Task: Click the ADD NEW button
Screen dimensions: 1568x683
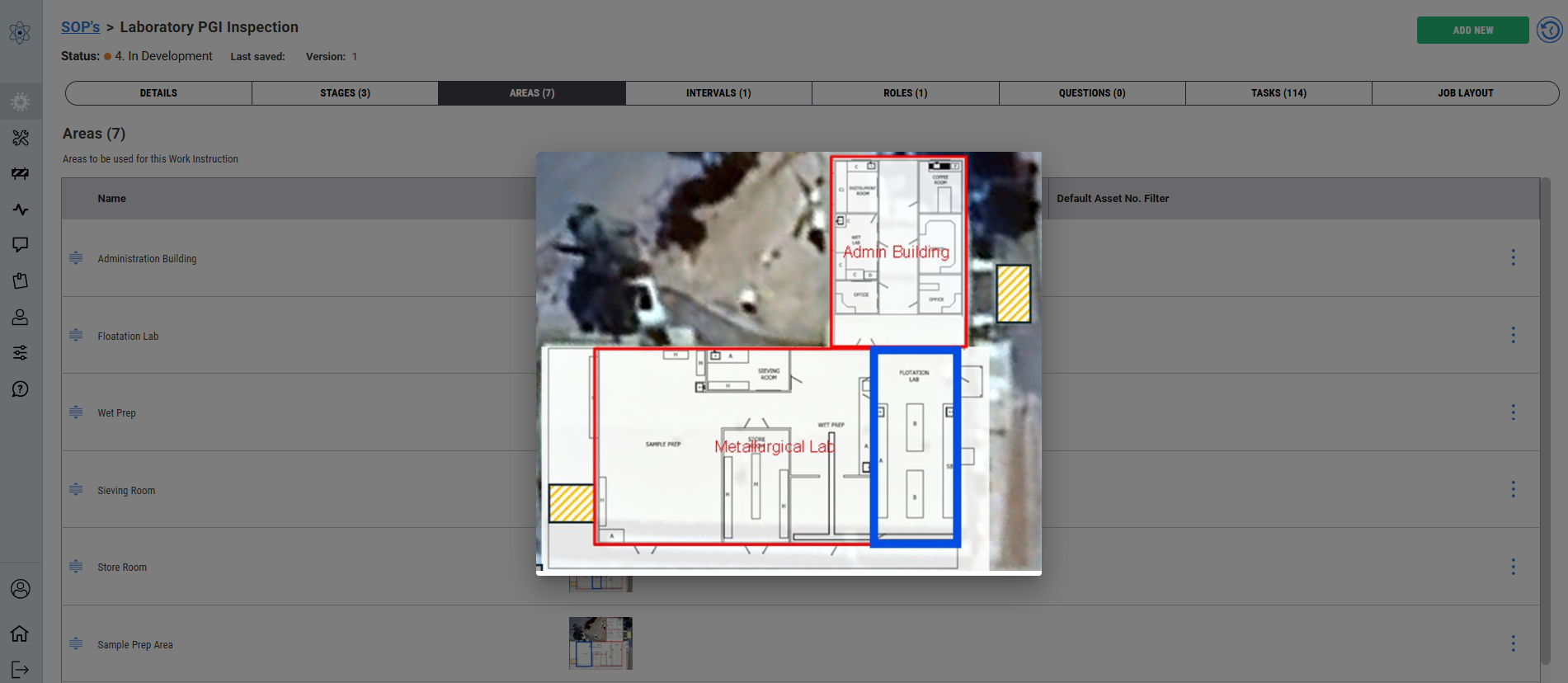Action: [x=1472, y=31]
